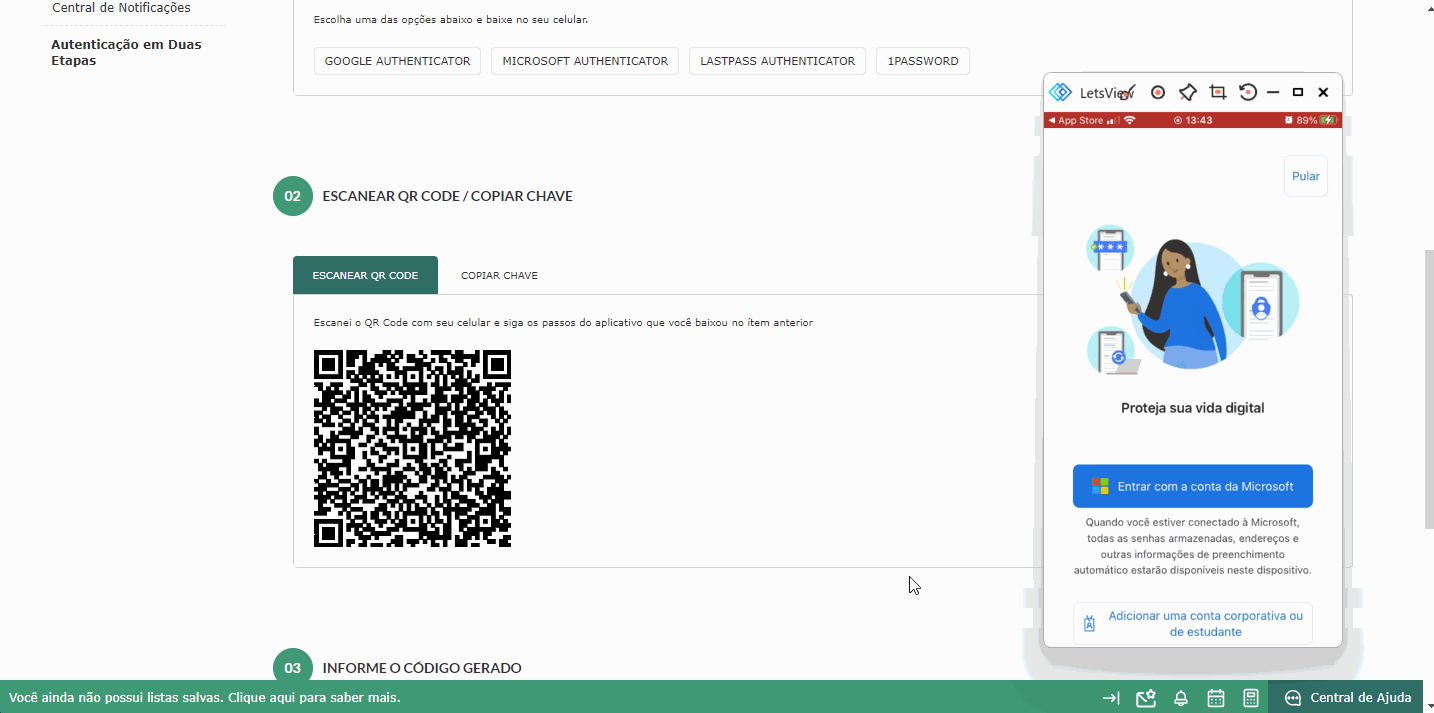The height and width of the screenshot is (713, 1434).
Task: Minimize the LetsView window
Action: 1273,92
